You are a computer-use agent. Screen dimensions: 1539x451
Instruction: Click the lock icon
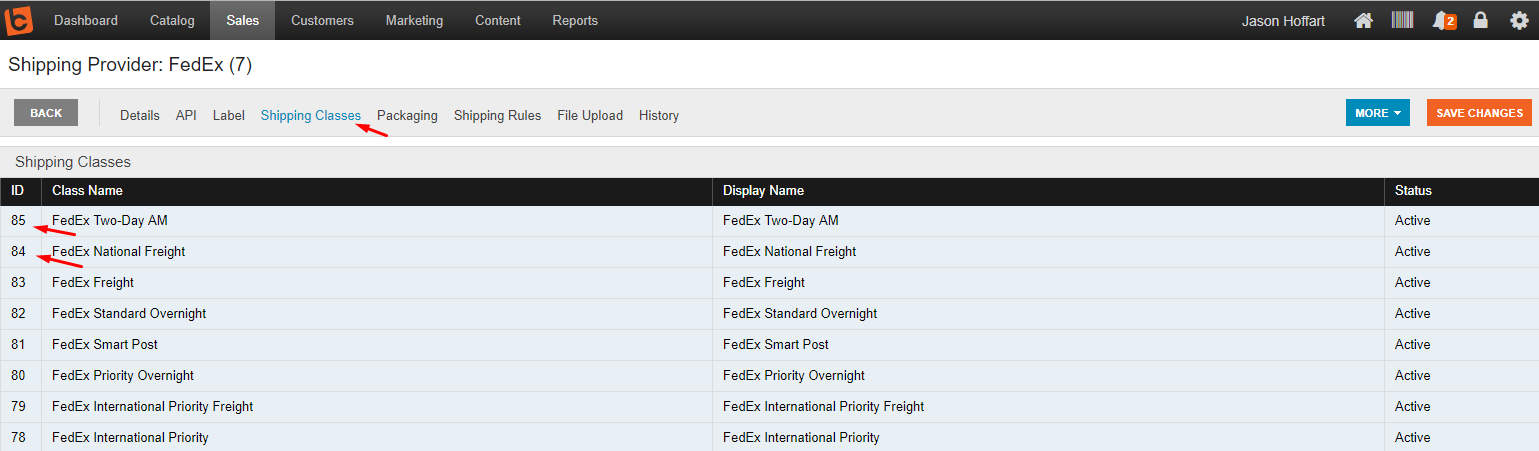click(x=1481, y=20)
